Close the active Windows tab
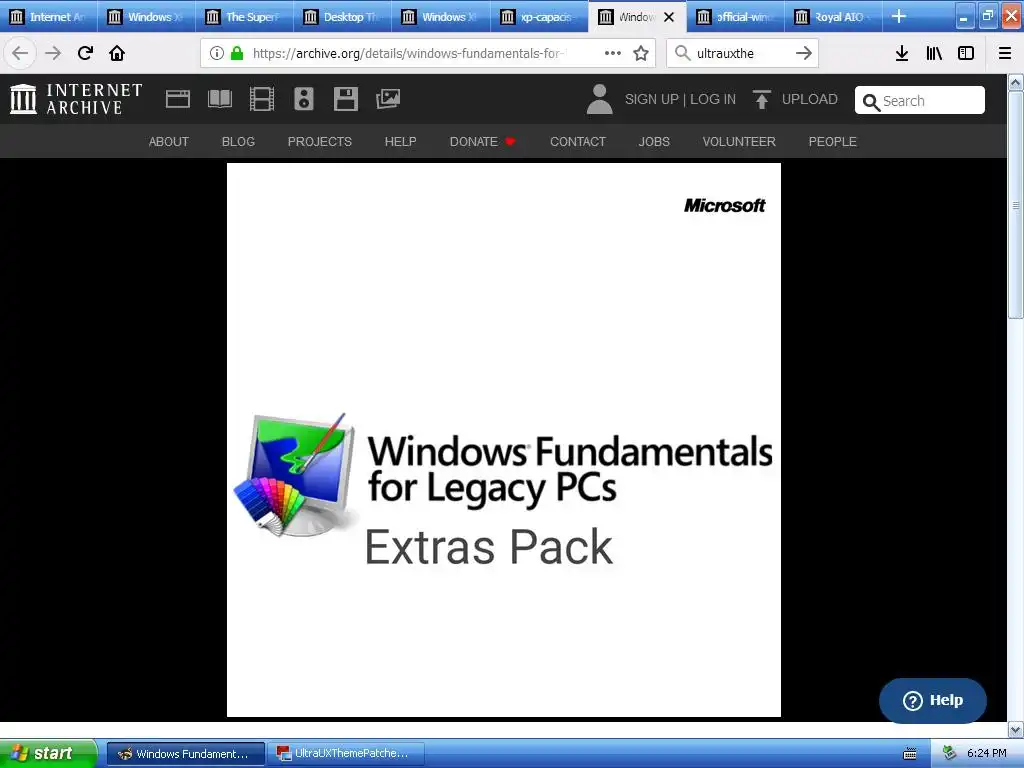The image size is (1024, 768). (669, 17)
